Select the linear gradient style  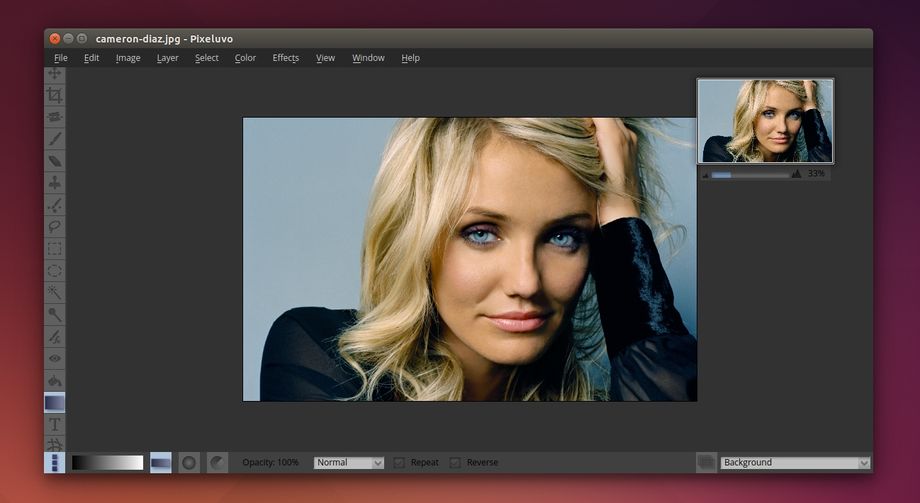coord(161,462)
